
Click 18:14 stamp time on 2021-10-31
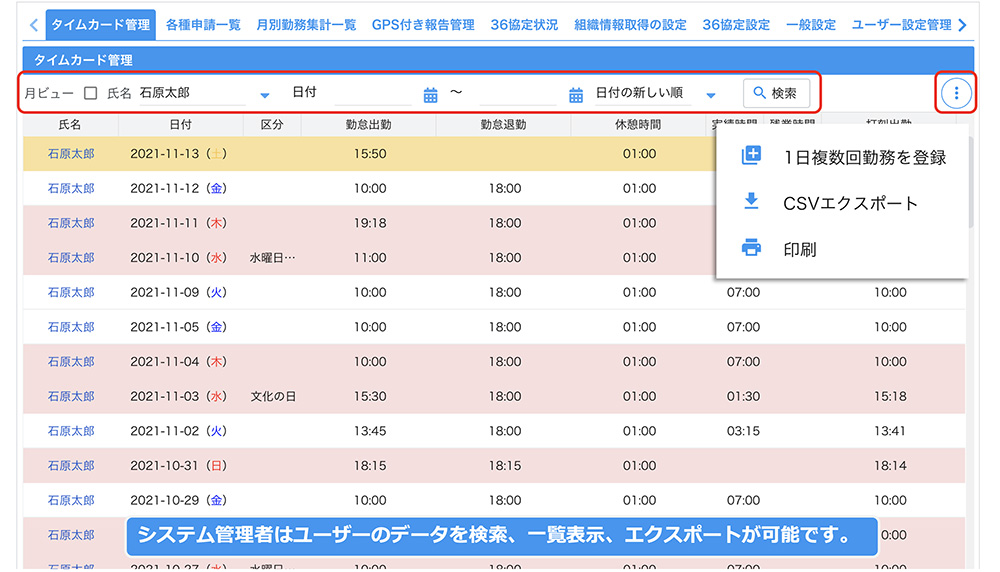coord(890,466)
